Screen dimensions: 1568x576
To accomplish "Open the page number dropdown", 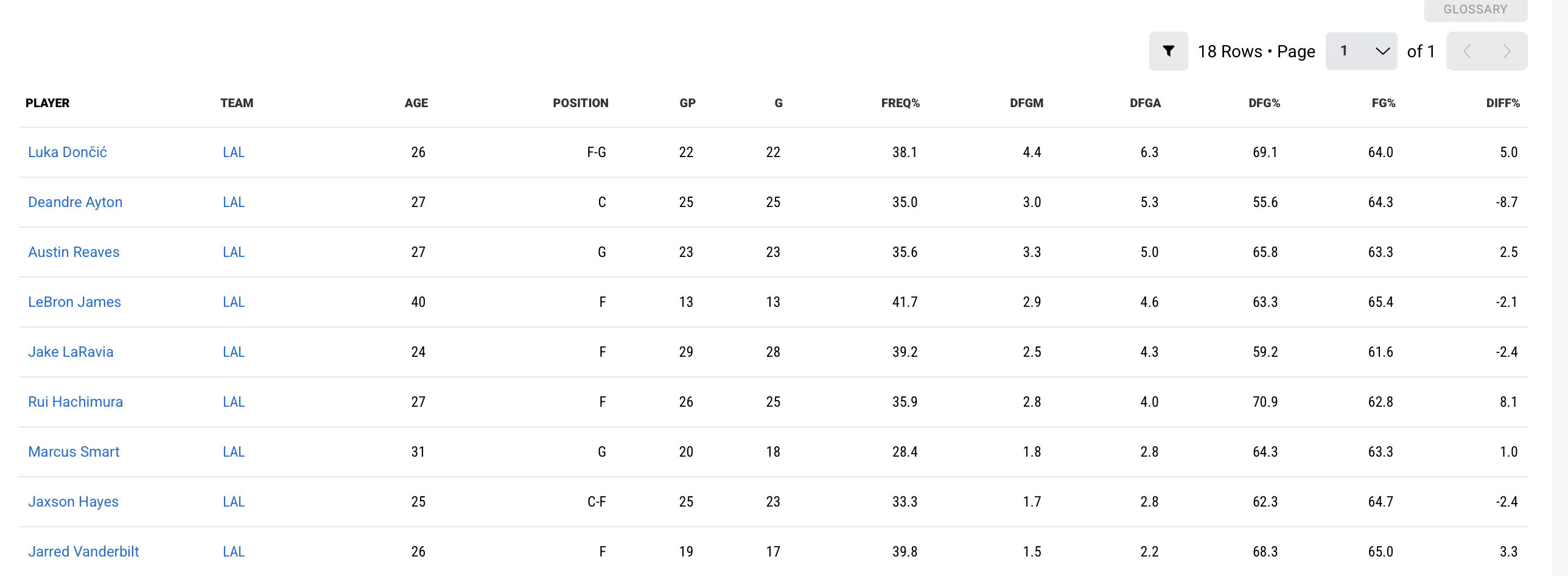I will pyautogui.click(x=1361, y=51).
